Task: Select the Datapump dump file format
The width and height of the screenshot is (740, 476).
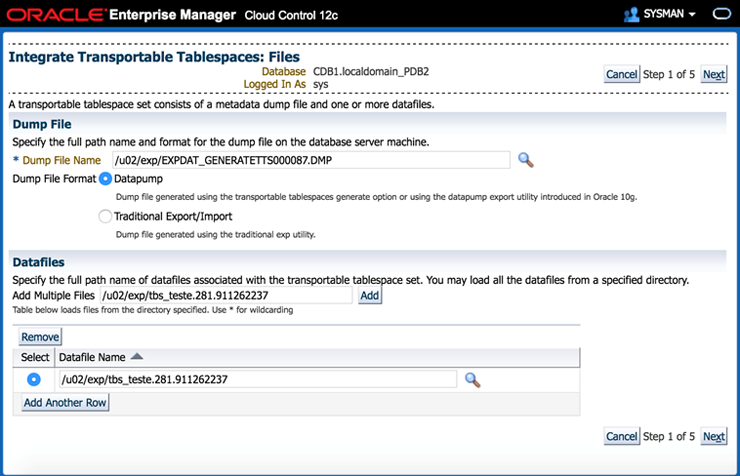Action: point(106,178)
